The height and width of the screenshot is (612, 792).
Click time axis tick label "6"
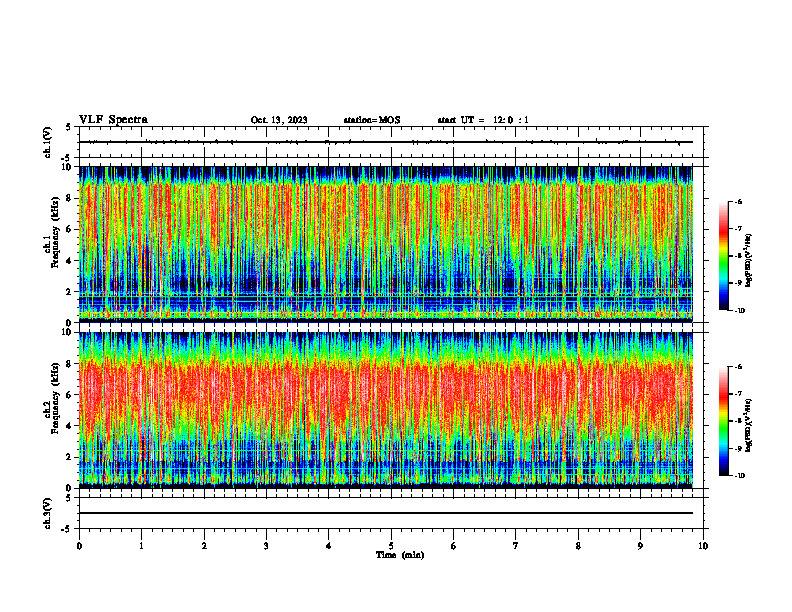pos(454,546)
